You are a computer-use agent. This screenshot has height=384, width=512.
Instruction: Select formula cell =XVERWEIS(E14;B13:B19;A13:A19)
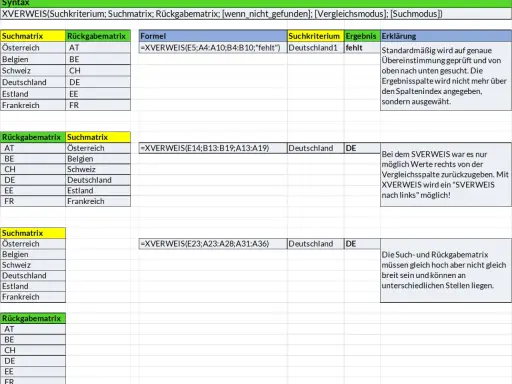pos(213,148)
